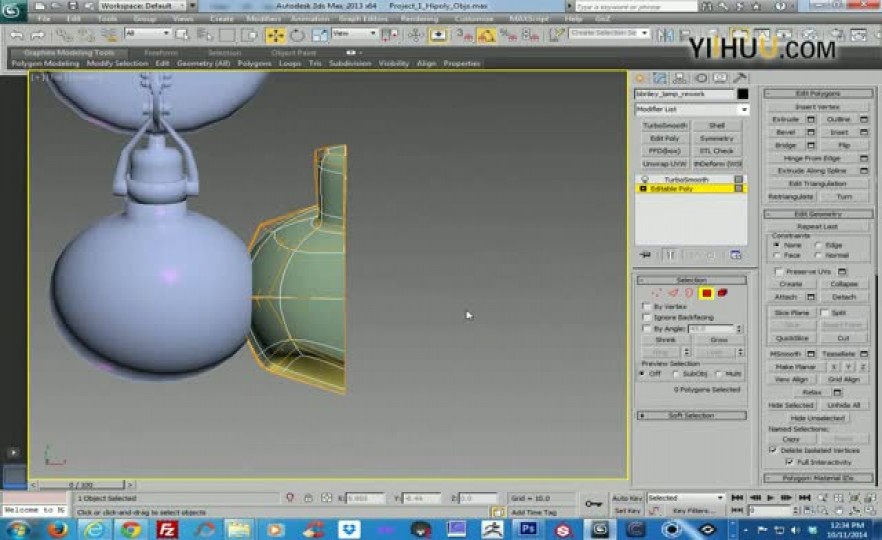Screen dimensions: 882x540
Task: Enable Preserve UVs checkbox
Action: coord(779,272)
